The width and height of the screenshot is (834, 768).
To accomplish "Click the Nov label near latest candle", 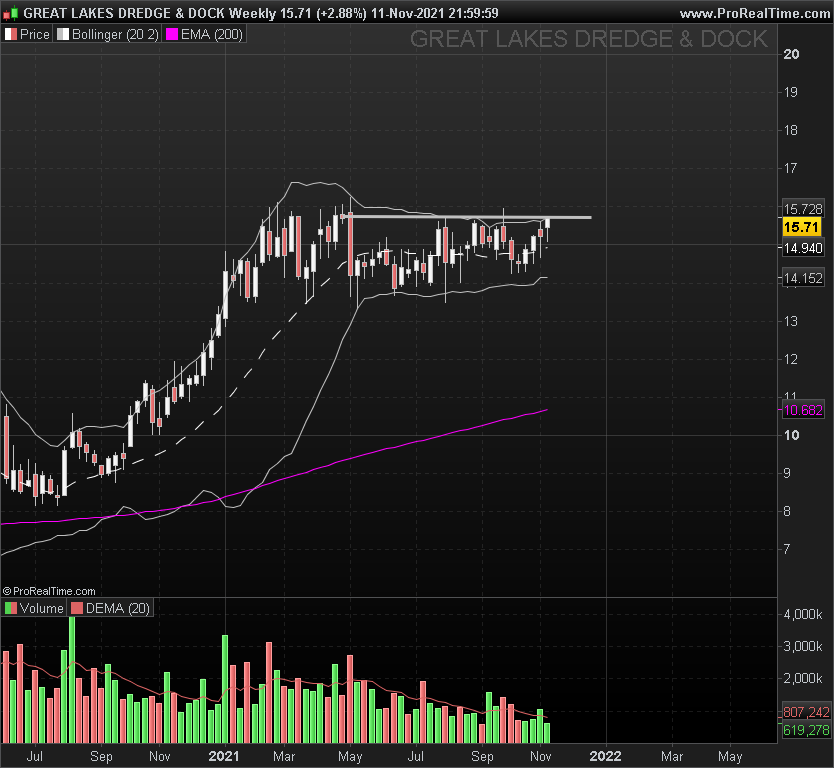I will 541,756.
